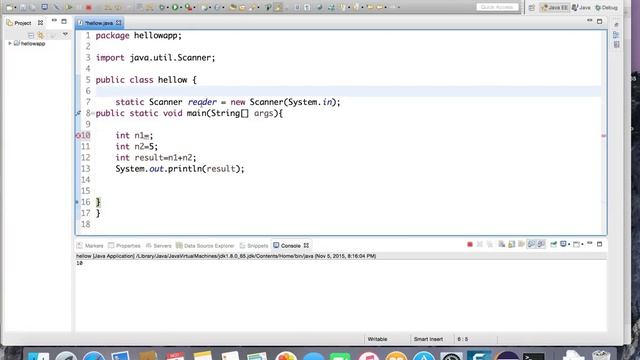
Task: Toggle Link with Editor in Project panel
Action: 41,35
